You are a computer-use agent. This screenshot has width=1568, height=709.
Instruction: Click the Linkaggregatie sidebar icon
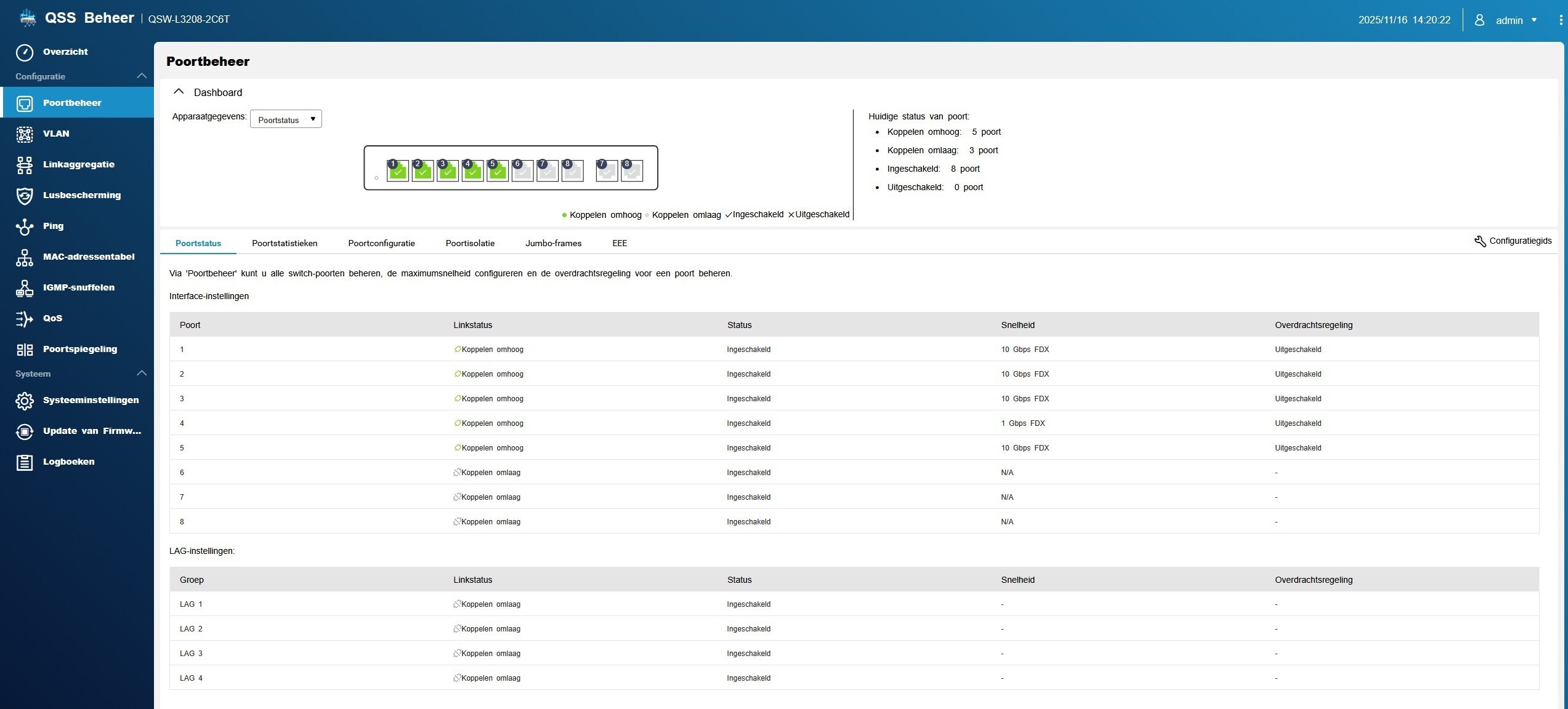[25, 165]
